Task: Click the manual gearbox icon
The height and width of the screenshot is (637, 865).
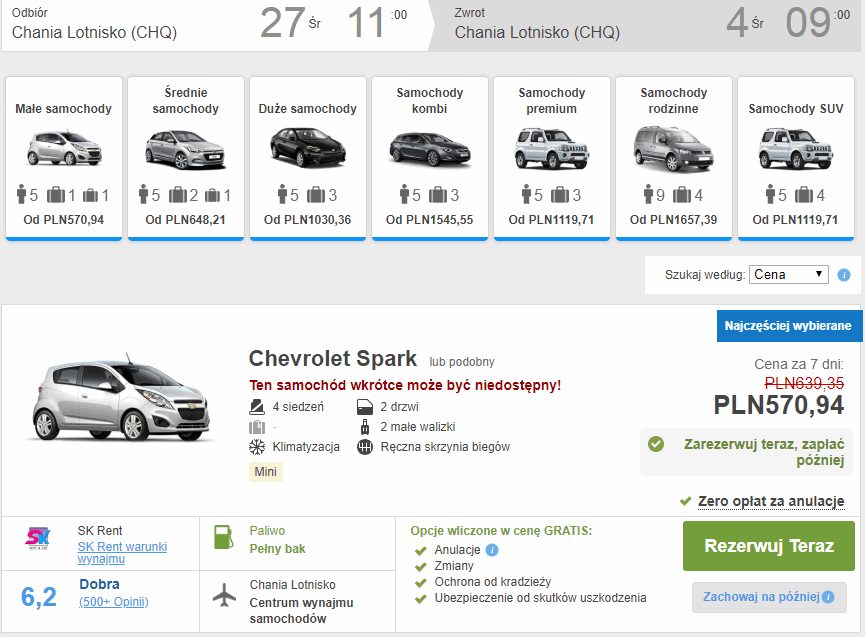Action: click(365, 447)
